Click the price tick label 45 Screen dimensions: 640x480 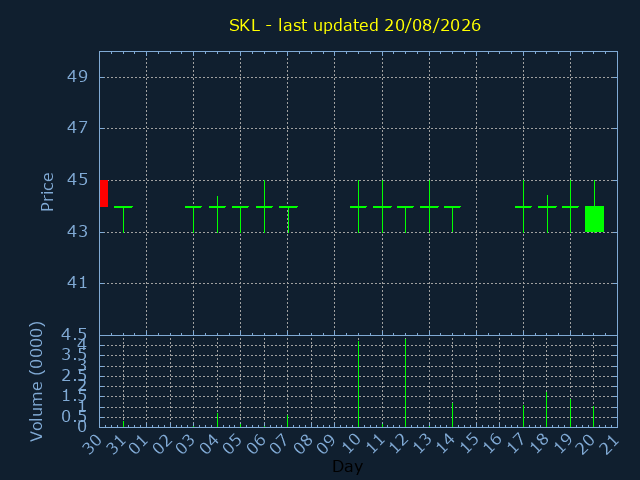[77, 180]
